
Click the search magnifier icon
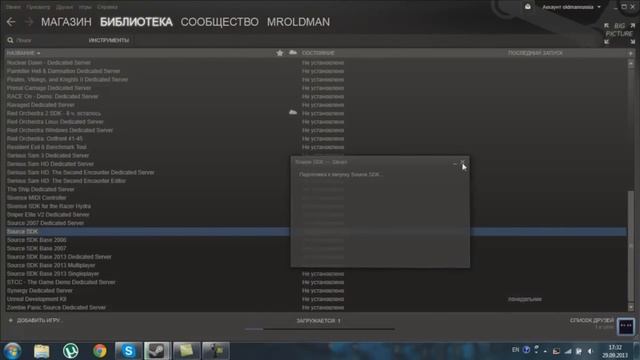[10, 40]
